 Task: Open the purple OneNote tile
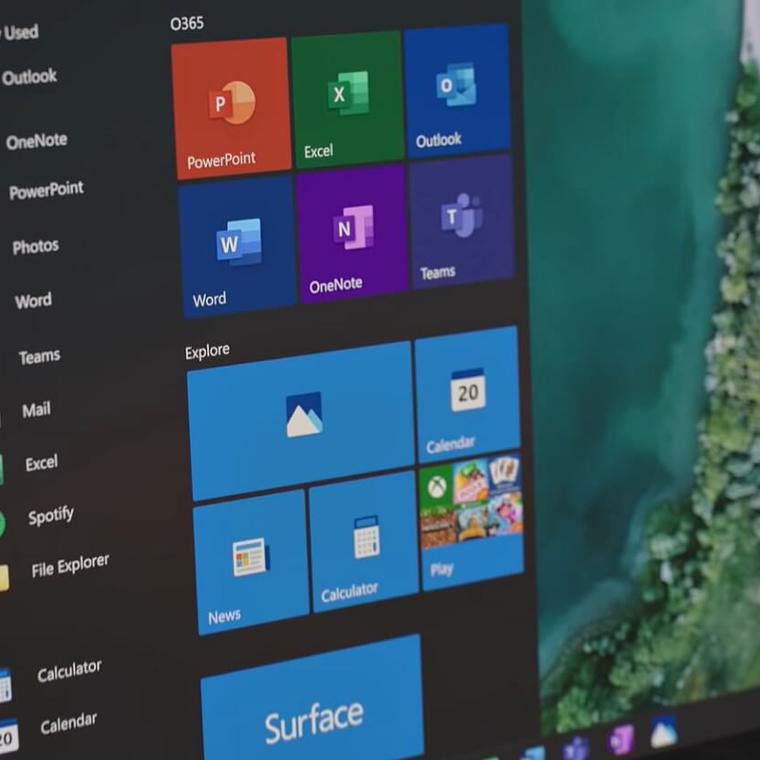tap(352, 235)
